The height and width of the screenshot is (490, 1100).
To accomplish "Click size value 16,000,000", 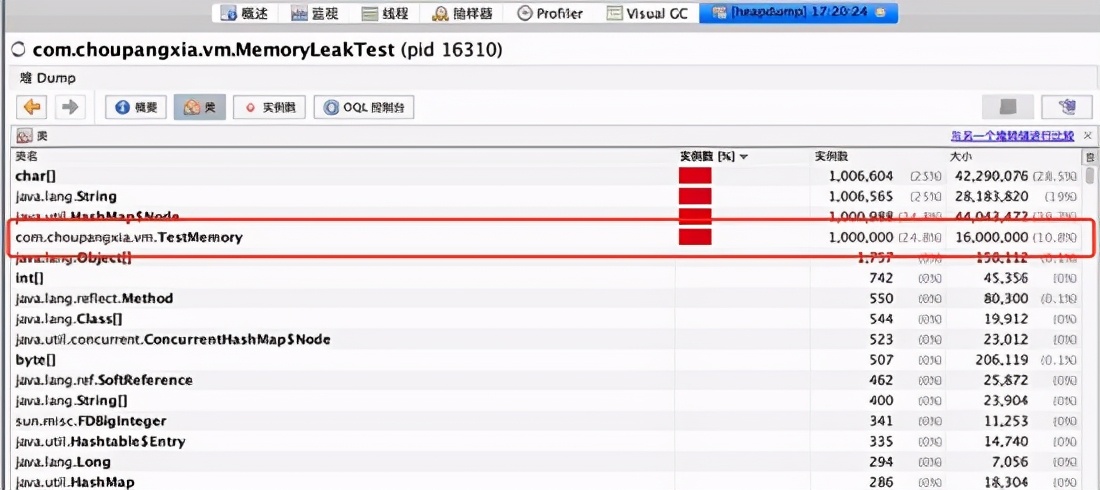I will point(992,237).
